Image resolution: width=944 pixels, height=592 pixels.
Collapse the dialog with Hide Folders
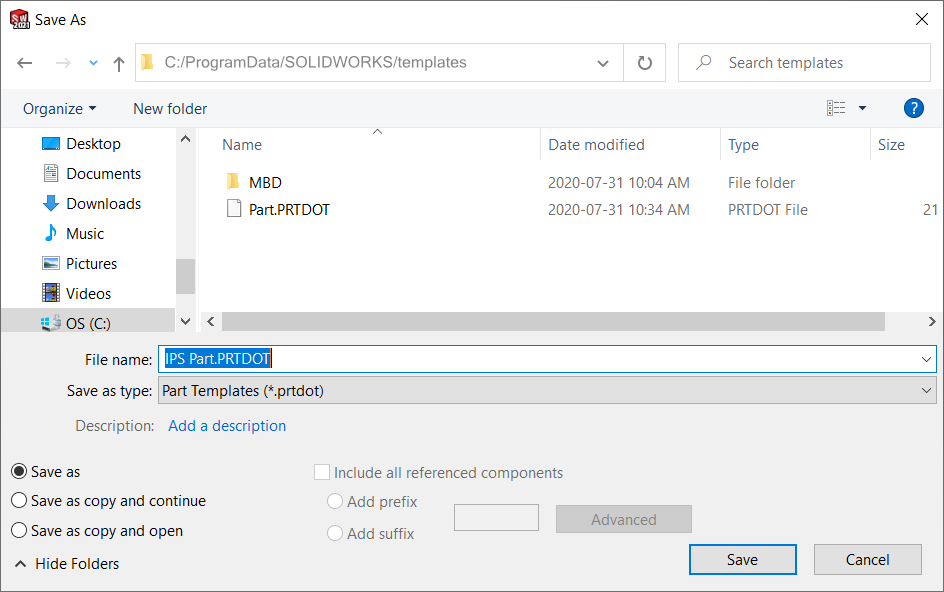click(x=67, y=564)
